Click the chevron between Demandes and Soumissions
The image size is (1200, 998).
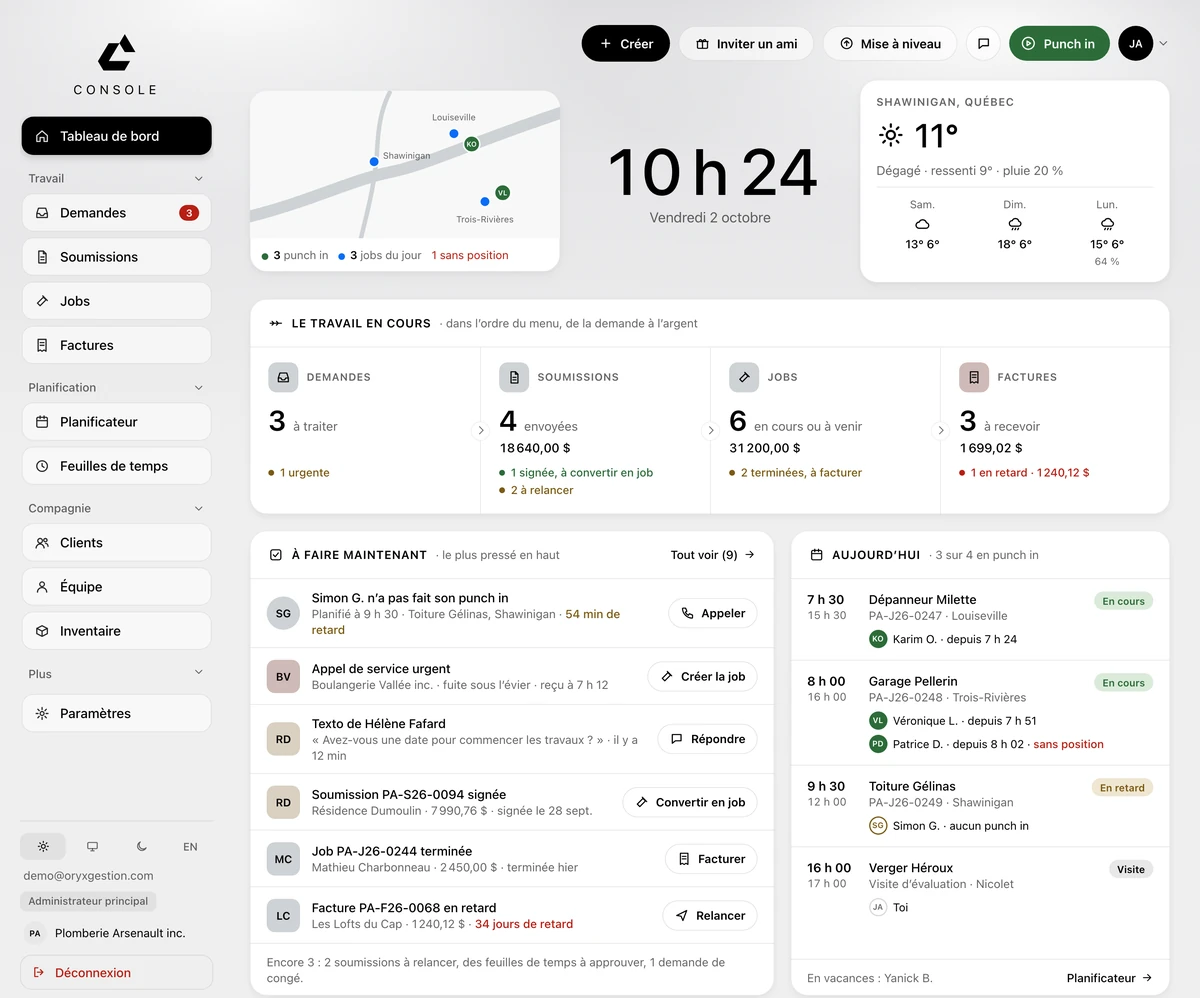[x=480, y=431]
